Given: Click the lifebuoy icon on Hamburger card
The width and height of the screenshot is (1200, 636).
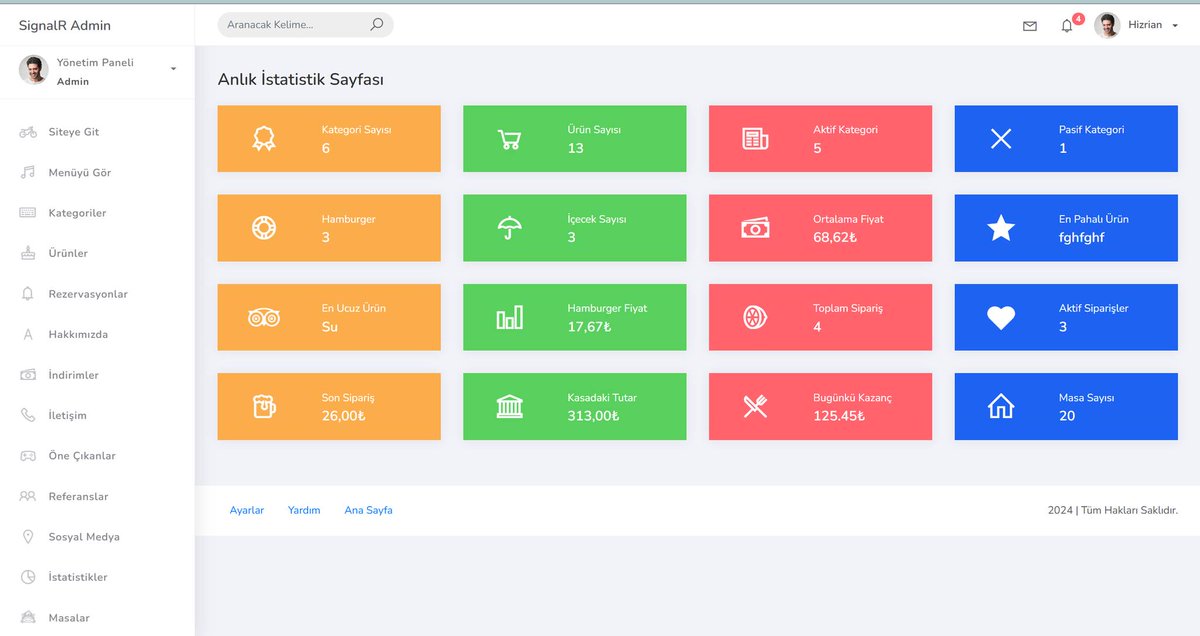Looking at the screenshot, I should tap(264, 228).
